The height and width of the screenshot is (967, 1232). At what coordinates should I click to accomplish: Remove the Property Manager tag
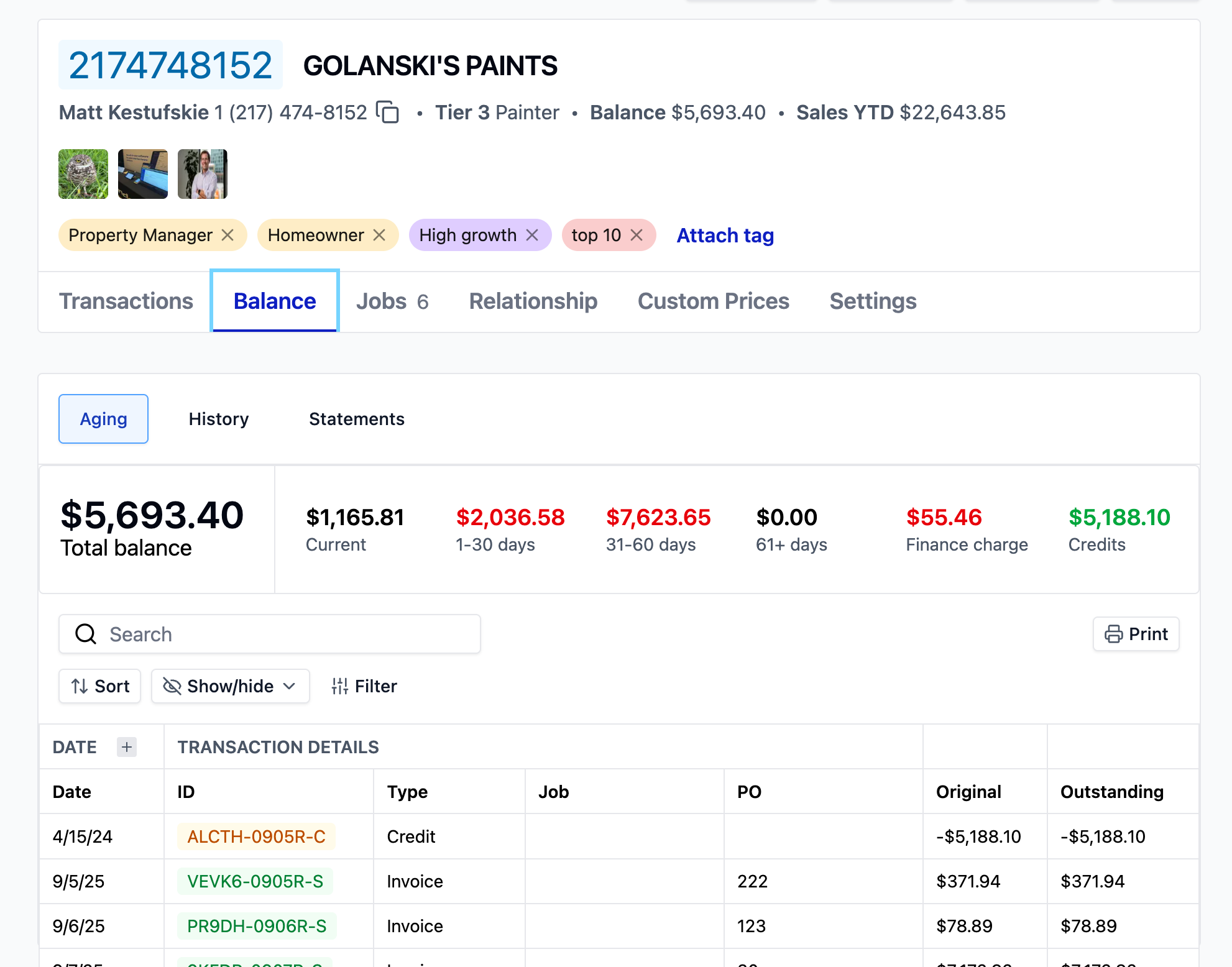coord(228,235)
